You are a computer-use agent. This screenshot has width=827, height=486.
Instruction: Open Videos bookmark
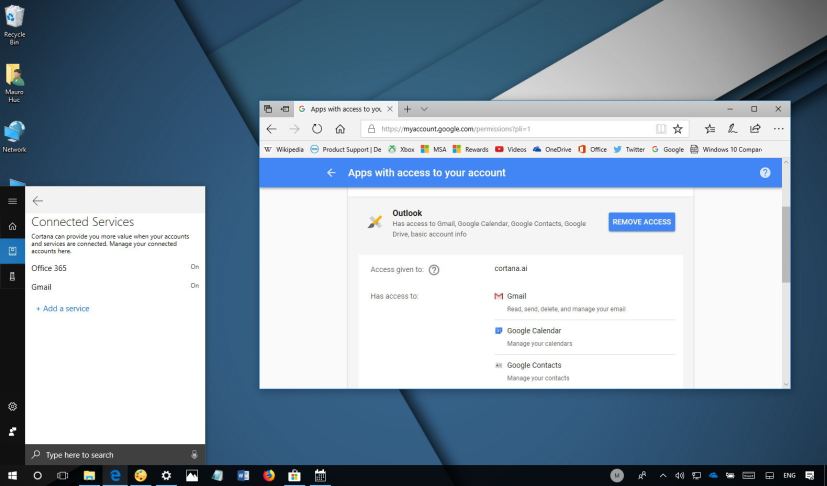(x=511, y=149)
